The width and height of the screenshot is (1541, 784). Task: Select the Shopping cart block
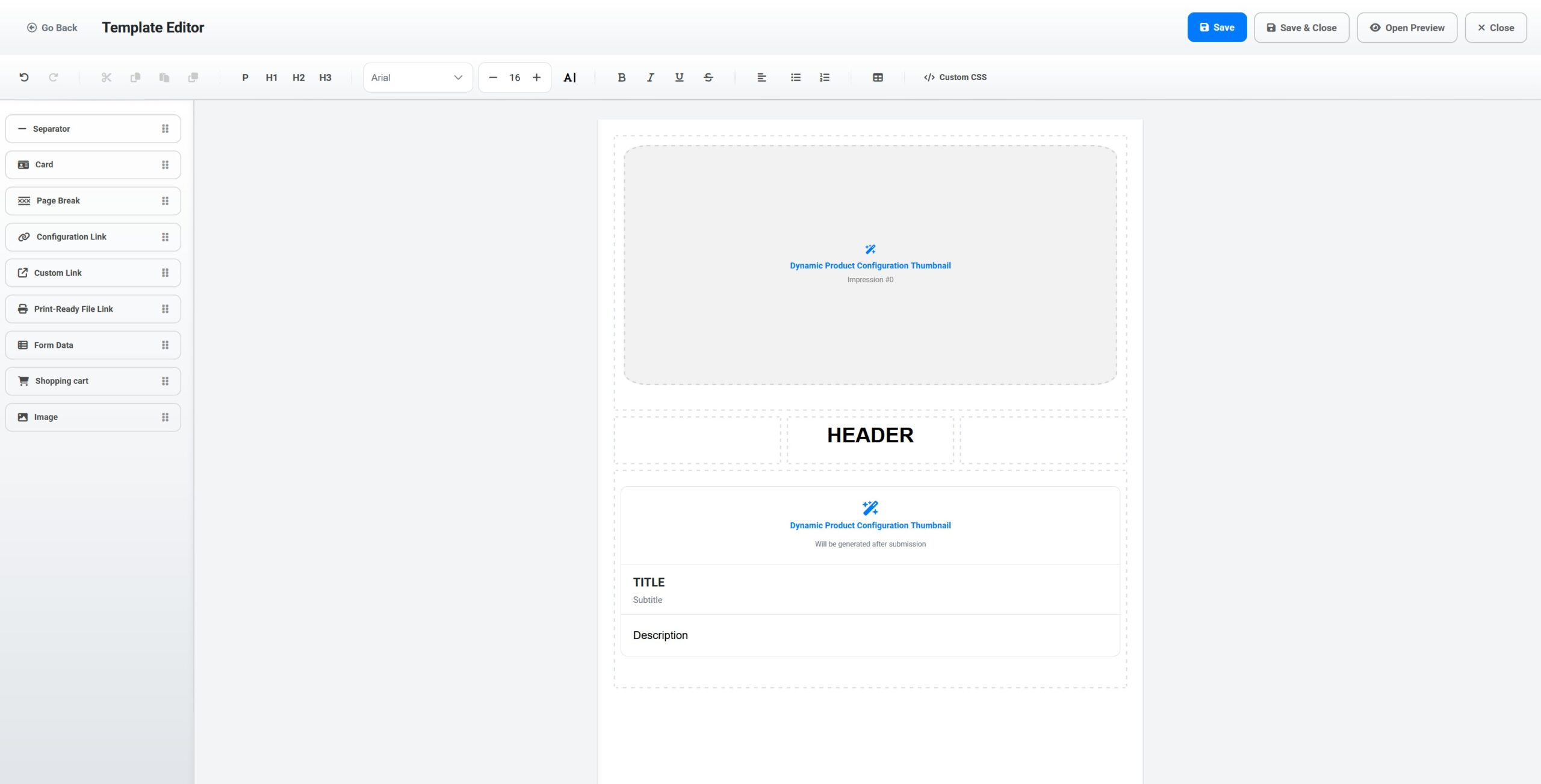tap(93, 381)
